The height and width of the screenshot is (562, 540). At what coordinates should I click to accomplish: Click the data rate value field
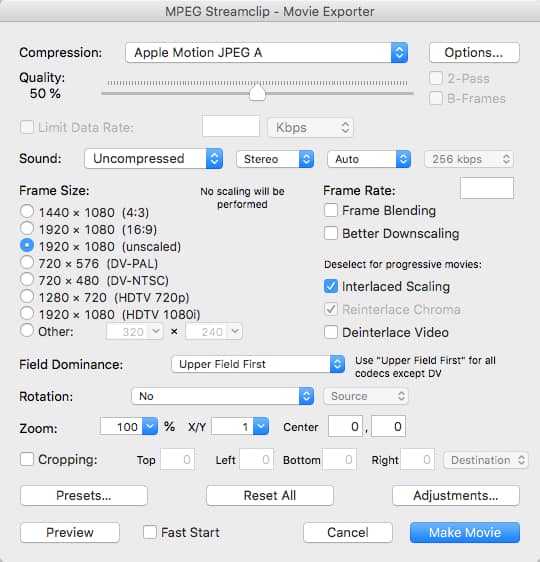[231, 126]
